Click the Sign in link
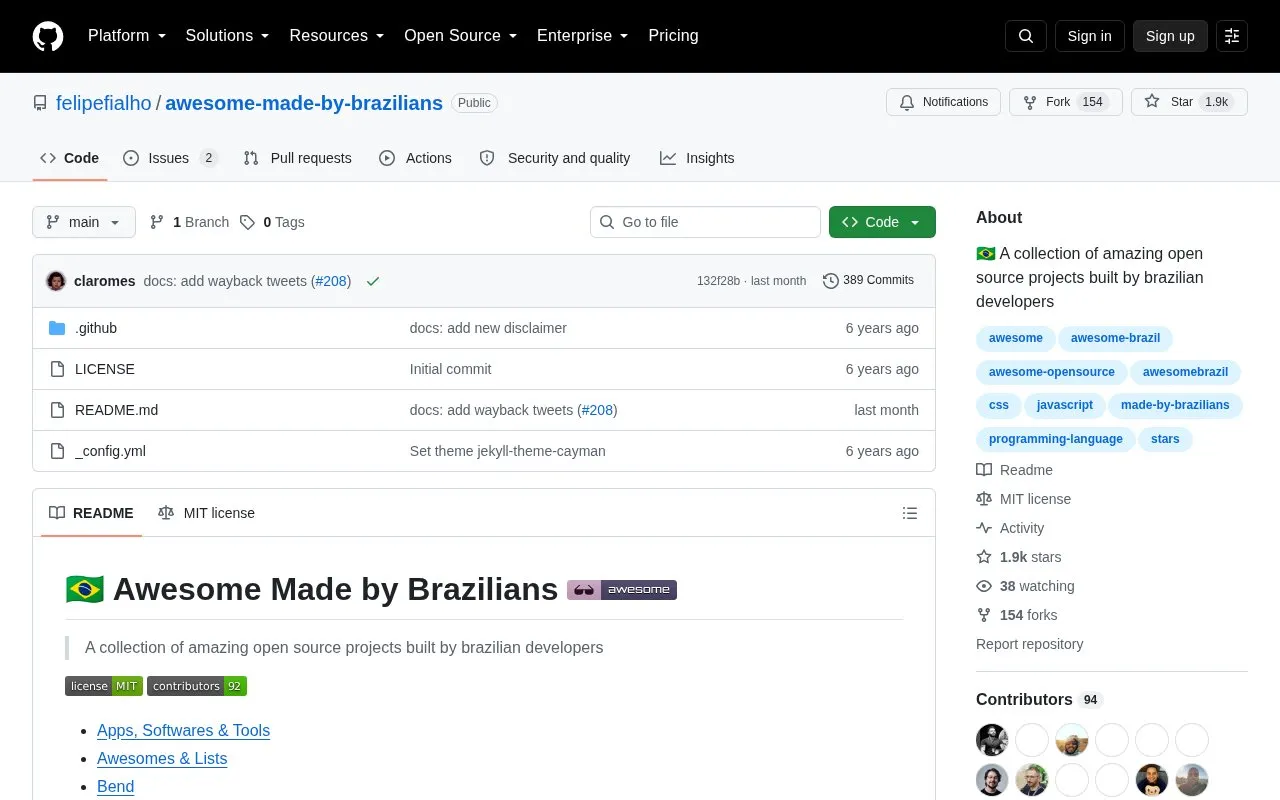Image resolution: width=1280 pixels, height=800 pixels. coord(1089,36)
